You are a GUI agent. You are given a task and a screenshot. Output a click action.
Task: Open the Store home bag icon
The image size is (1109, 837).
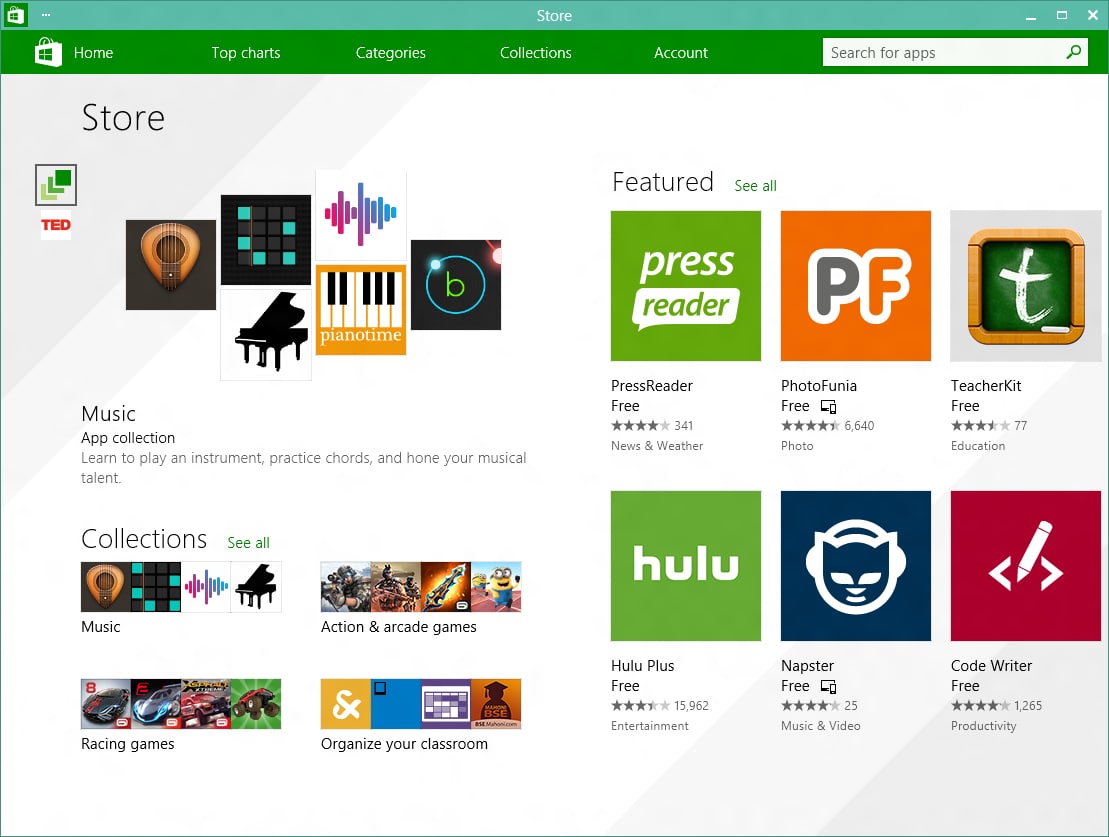pos(48,52)
